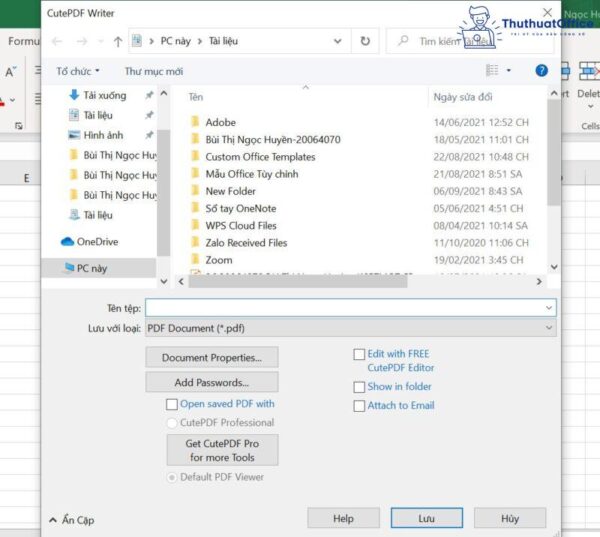600x537 pixels.
Task: Go back with the left arrow button
Action: [x=57, y=41]
